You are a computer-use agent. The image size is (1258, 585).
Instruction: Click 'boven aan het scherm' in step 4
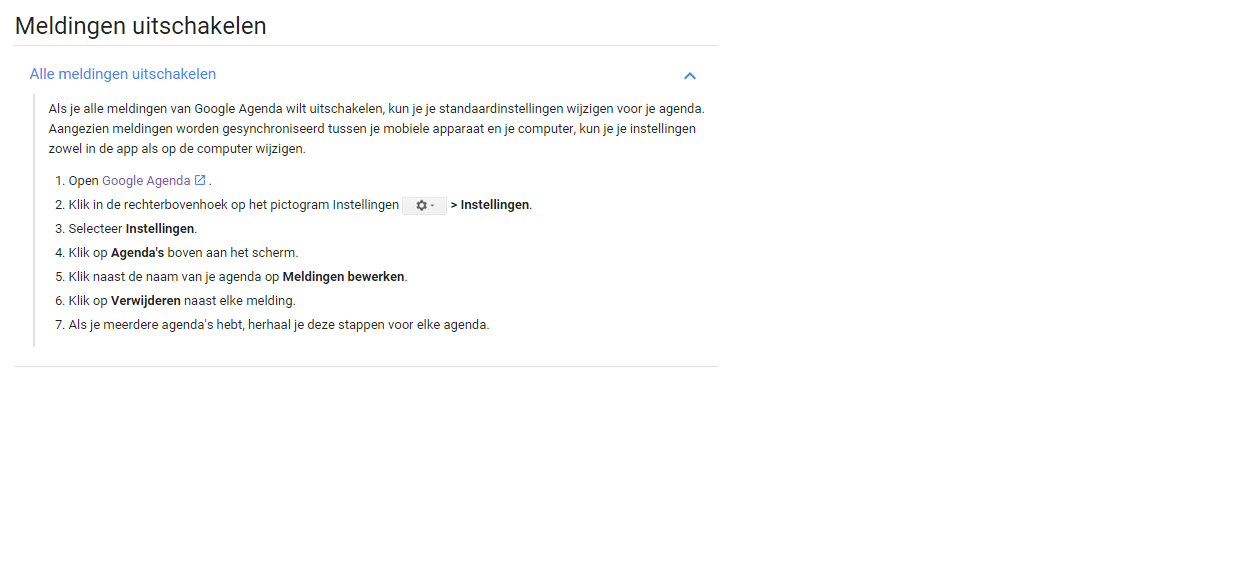coord(233,253)
